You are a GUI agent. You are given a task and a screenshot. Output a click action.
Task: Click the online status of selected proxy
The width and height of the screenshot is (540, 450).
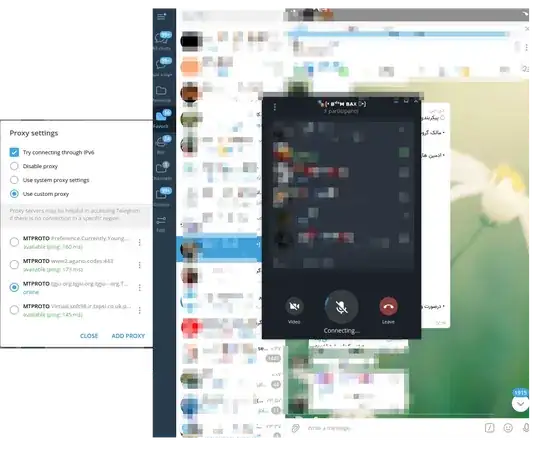pos(31,292)
